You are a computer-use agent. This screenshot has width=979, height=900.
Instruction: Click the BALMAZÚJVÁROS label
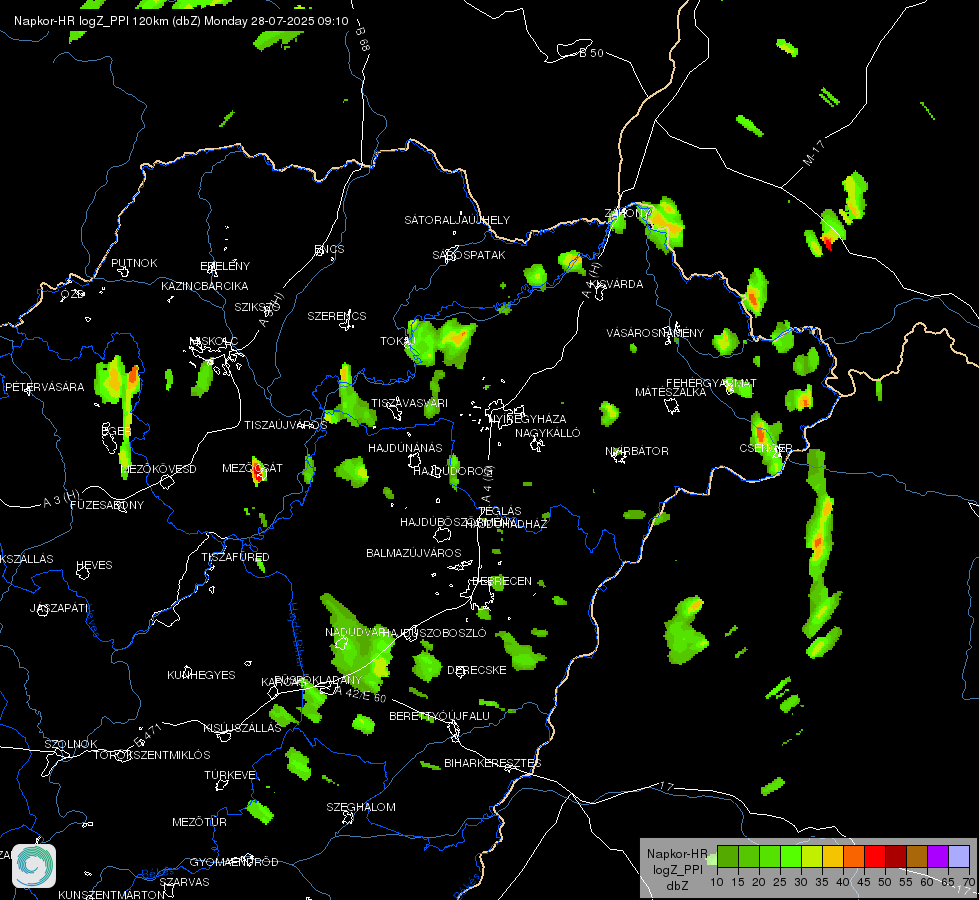coord(413,553)
